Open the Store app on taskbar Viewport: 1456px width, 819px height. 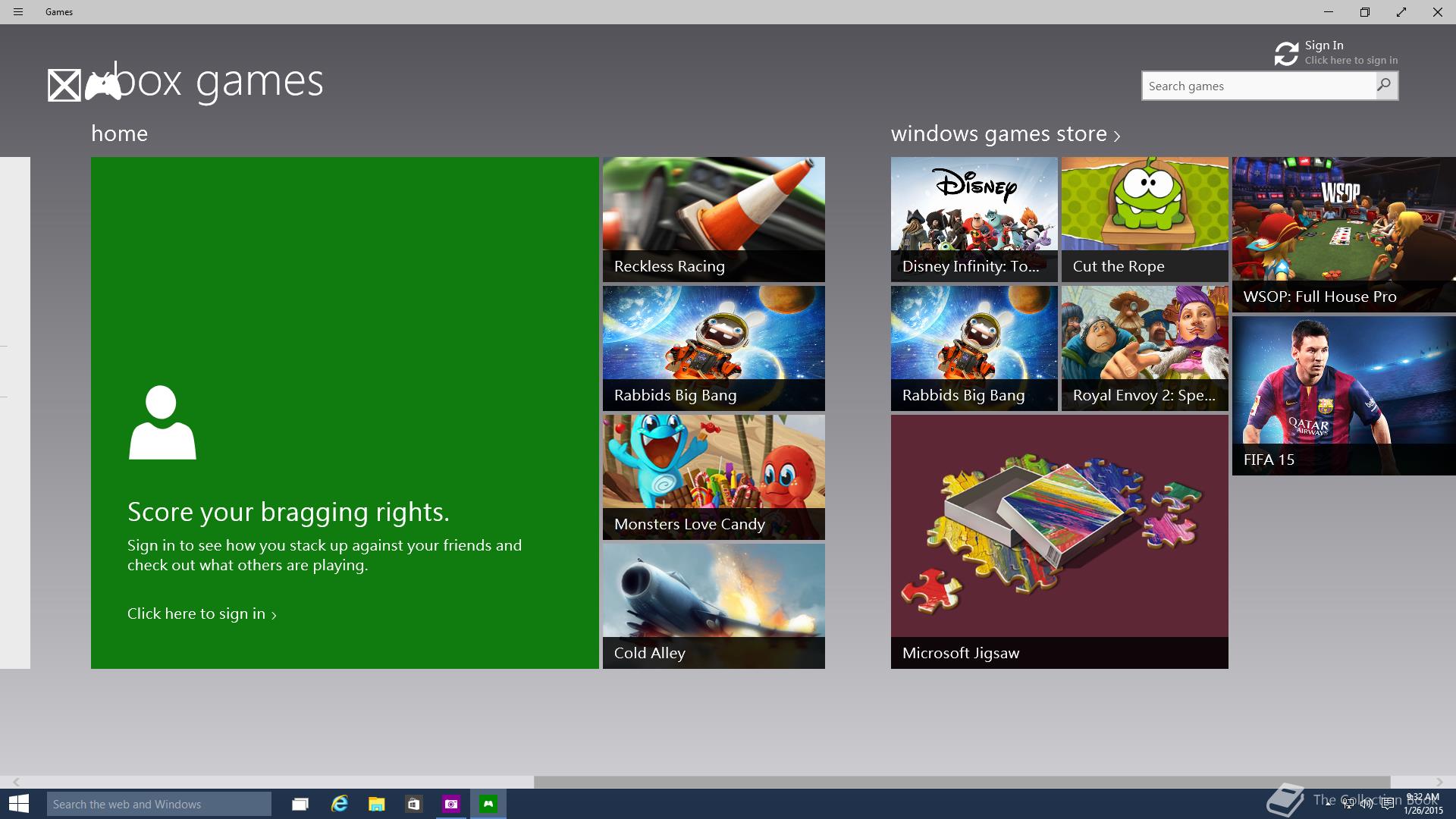(413, 804)
